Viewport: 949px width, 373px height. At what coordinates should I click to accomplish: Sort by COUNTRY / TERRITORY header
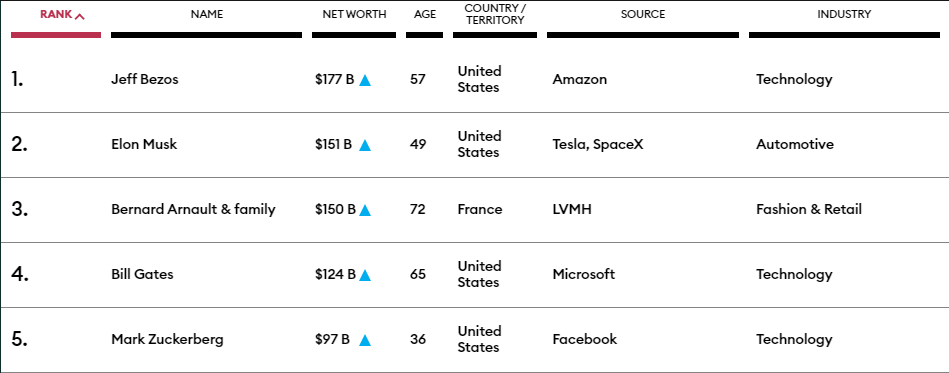pyautogui.click(x=494, y=15)
